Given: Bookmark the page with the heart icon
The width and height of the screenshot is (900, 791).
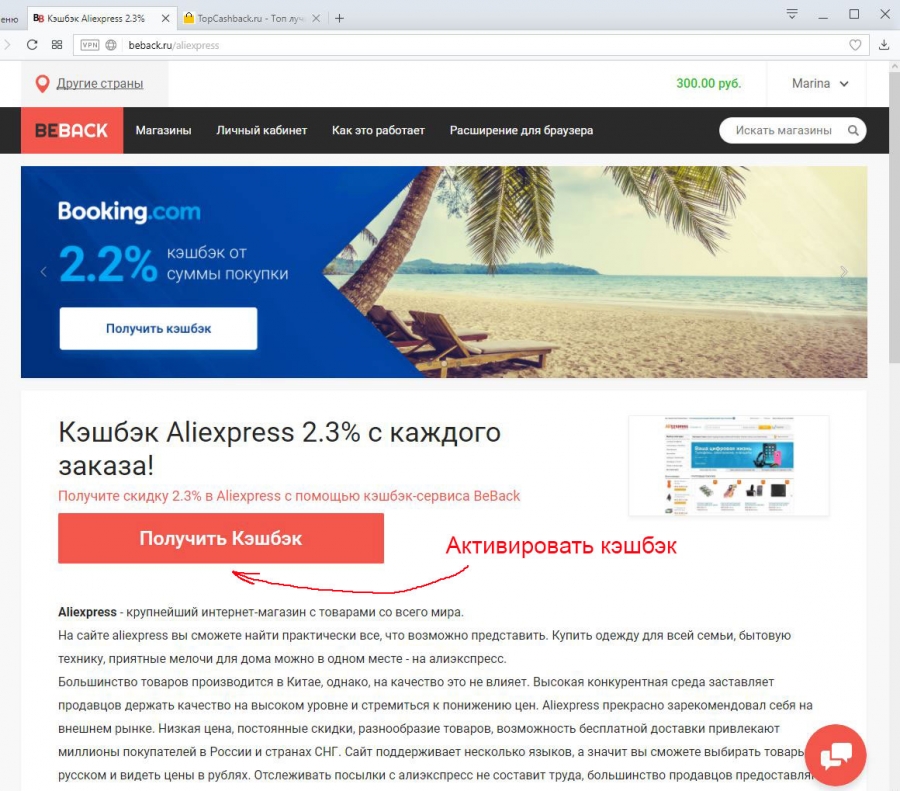Looking at the screenshot, I should click(x=855, y=45).
